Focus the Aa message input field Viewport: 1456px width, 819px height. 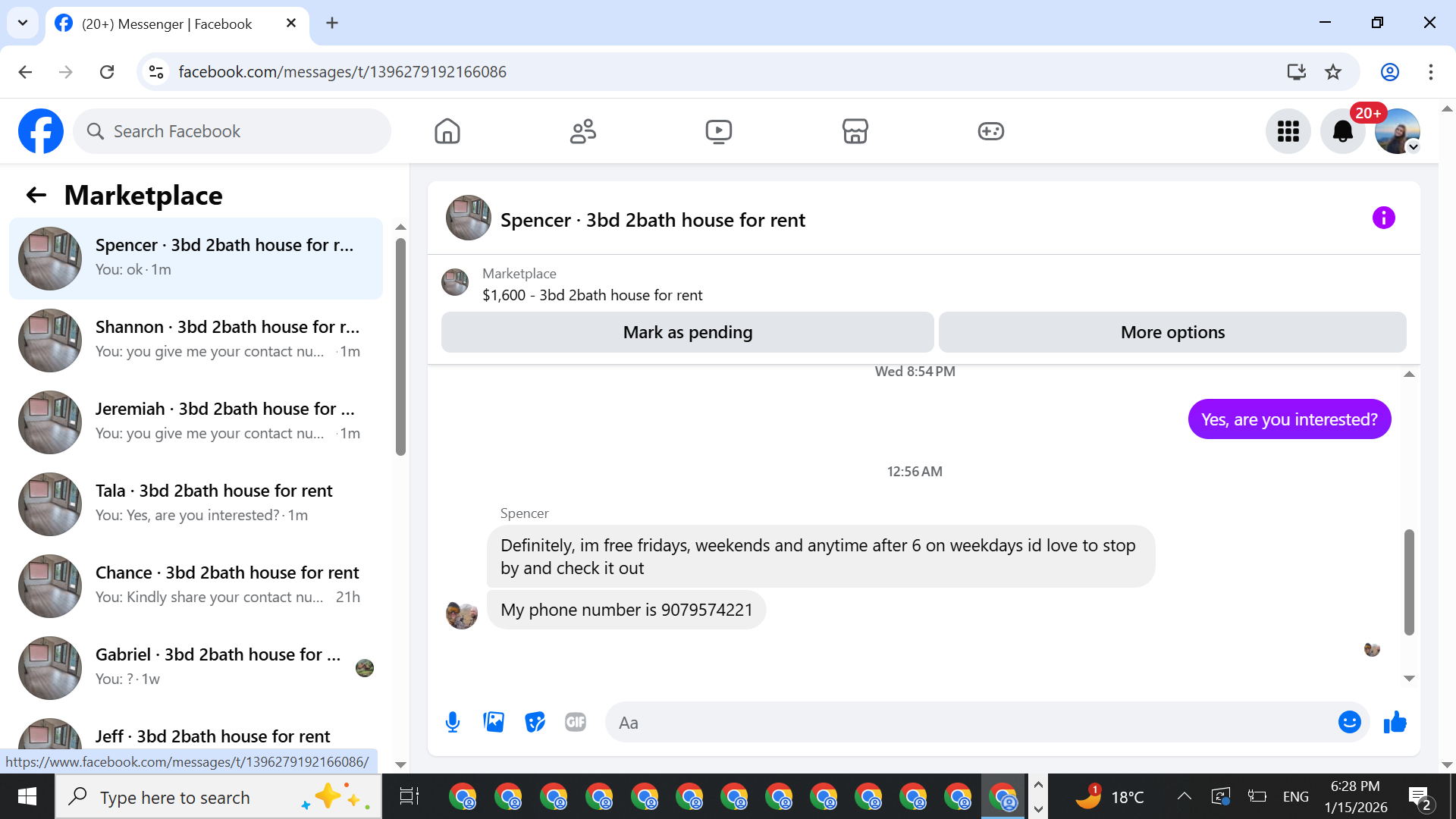click(x=971, y=723)
